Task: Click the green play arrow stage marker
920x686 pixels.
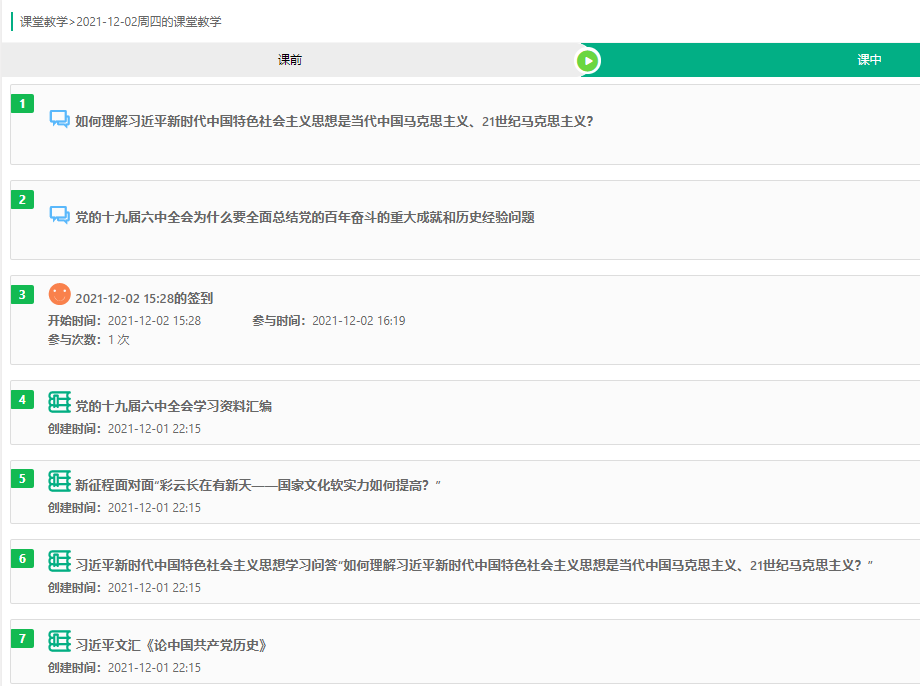Action: tap(588, 61)
